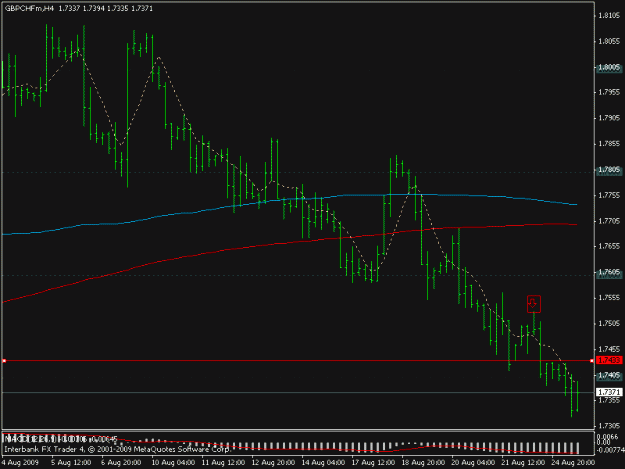This screenshot has width=625, height=469.
Task: Click the highlighted 1.8005 price label
Action: pyautogui.click(x=609, y=67)
